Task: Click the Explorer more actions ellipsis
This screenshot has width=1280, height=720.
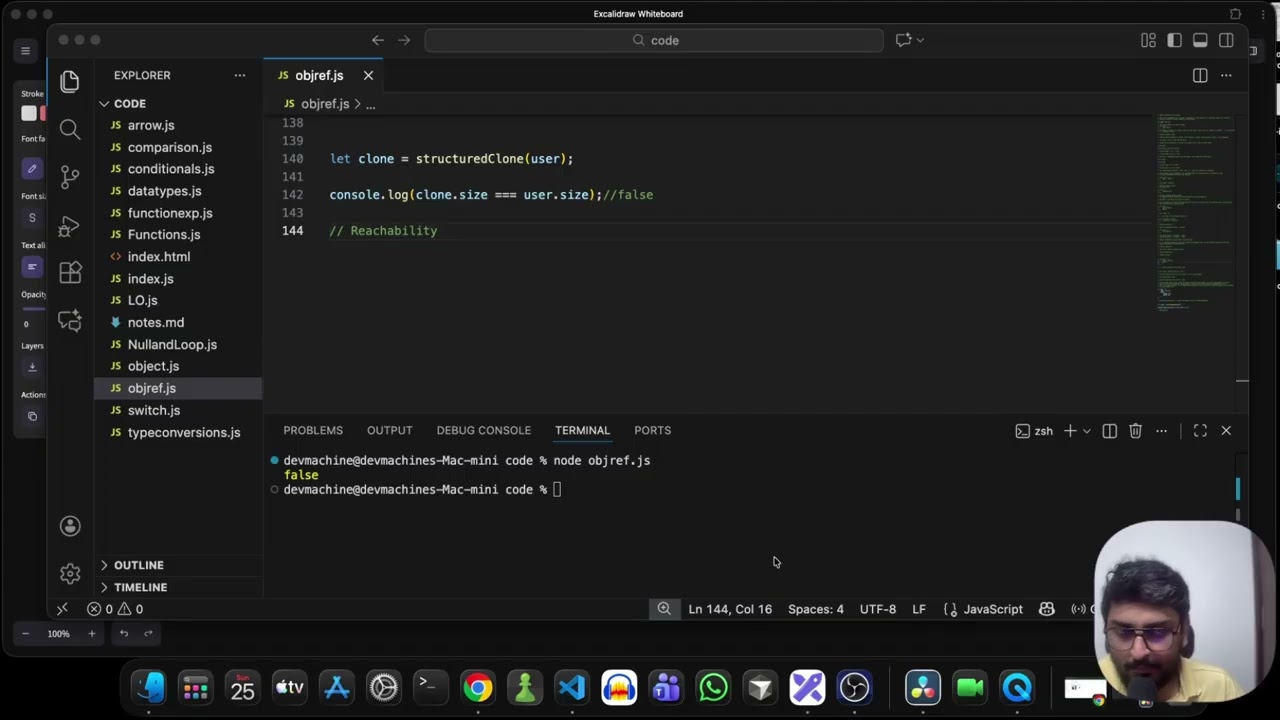Action: [x=240, y=75]
